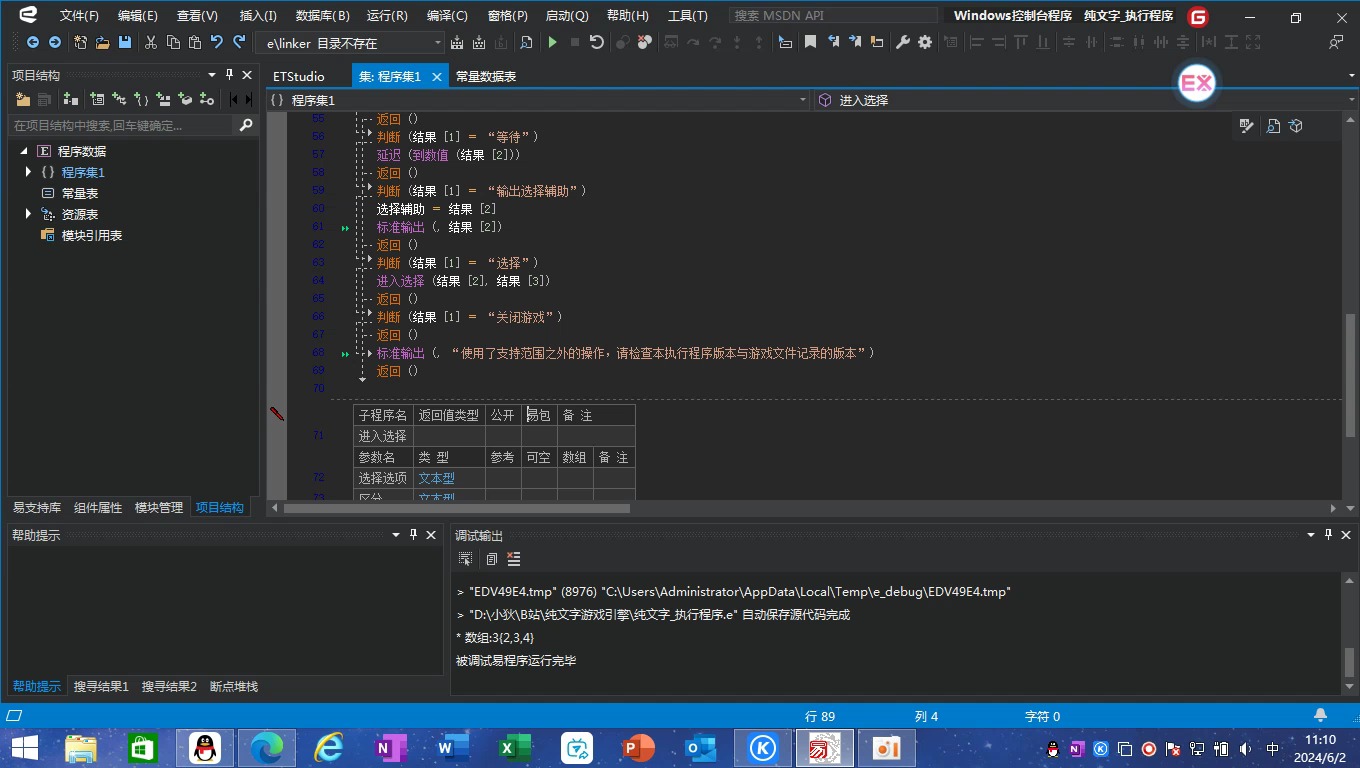Click the Run (green play) button
Viewport: 1360px width, 768px height.
pos(552,42)
